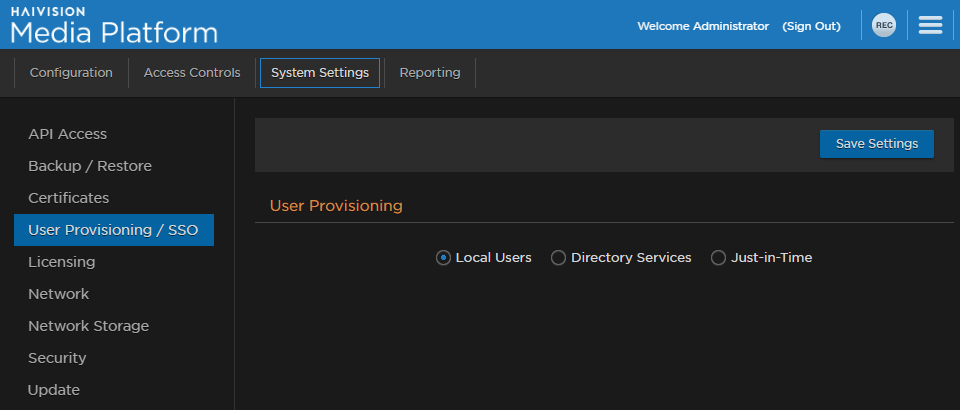Open the Network settings page
The height and width of the screenshot is (410, 960).
tap(58, 294)
